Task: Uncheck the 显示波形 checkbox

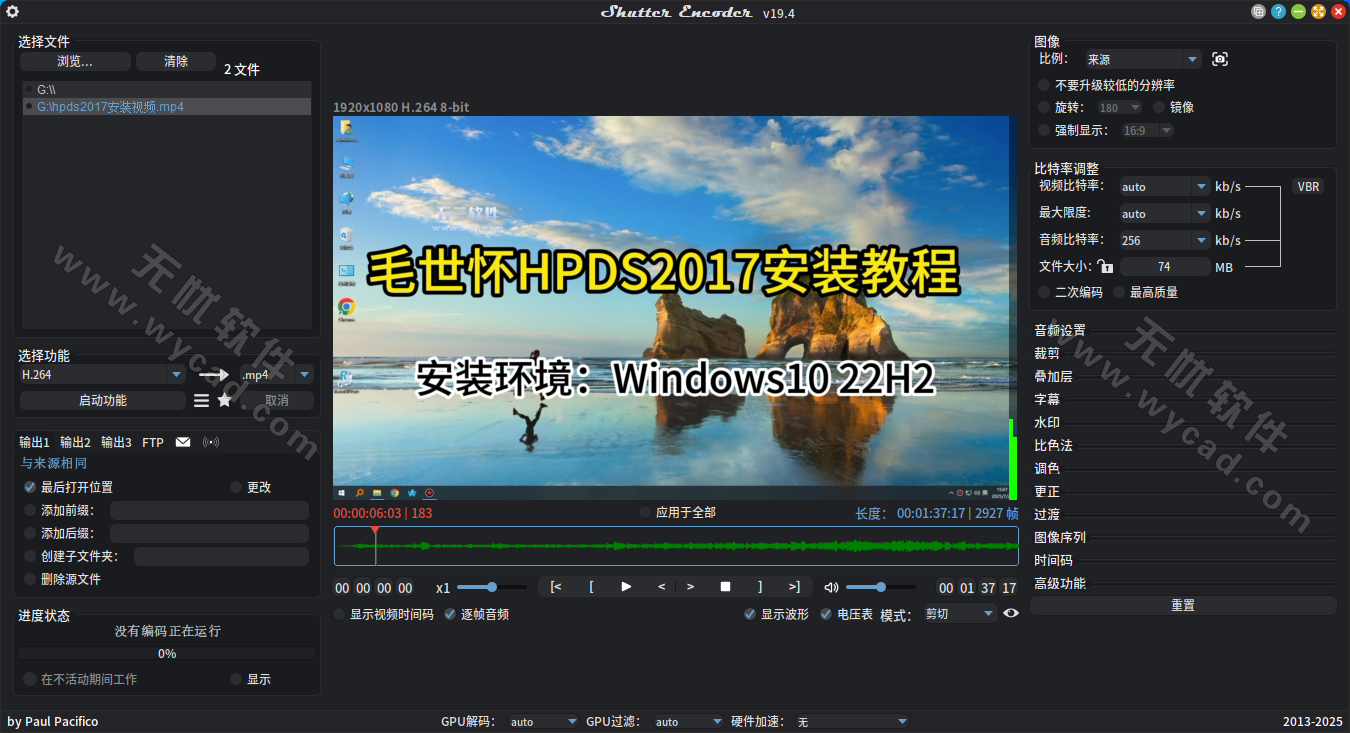Action: pos(750,614)
